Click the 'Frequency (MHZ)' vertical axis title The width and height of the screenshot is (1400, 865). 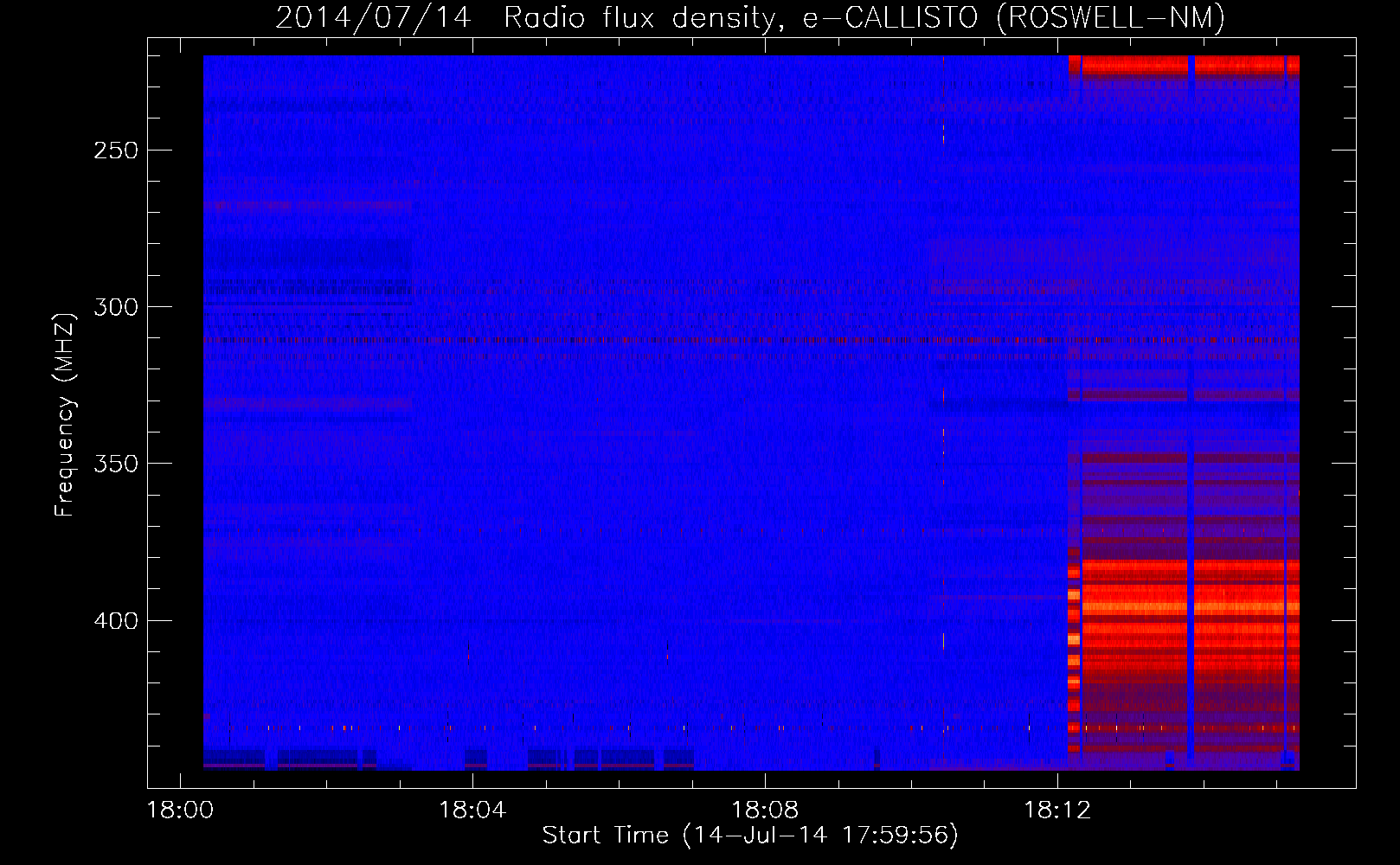[65, 415]
